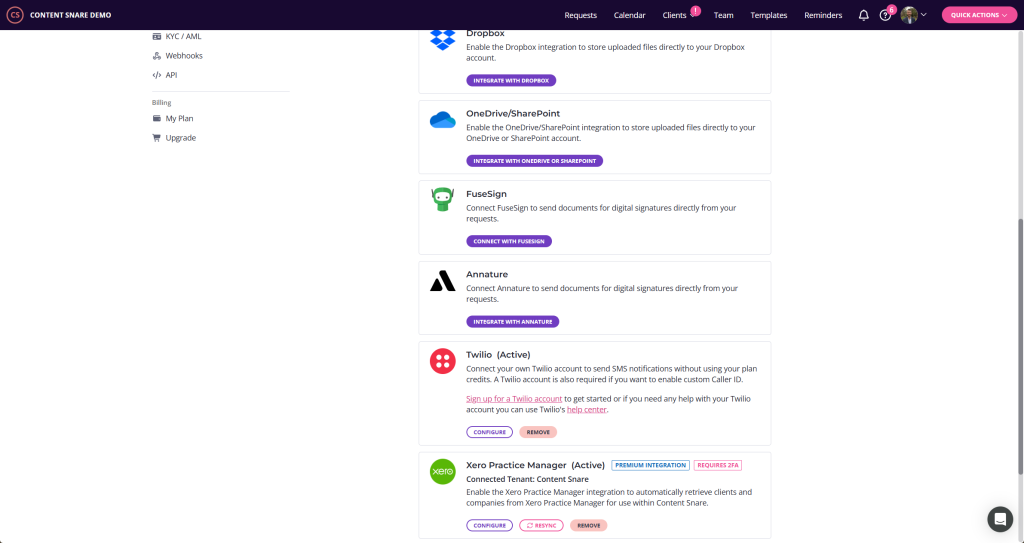The image size is (1024, 543).
Task: Click the OneDrive/SharePoint heading
Action: (x=513, y=114)
